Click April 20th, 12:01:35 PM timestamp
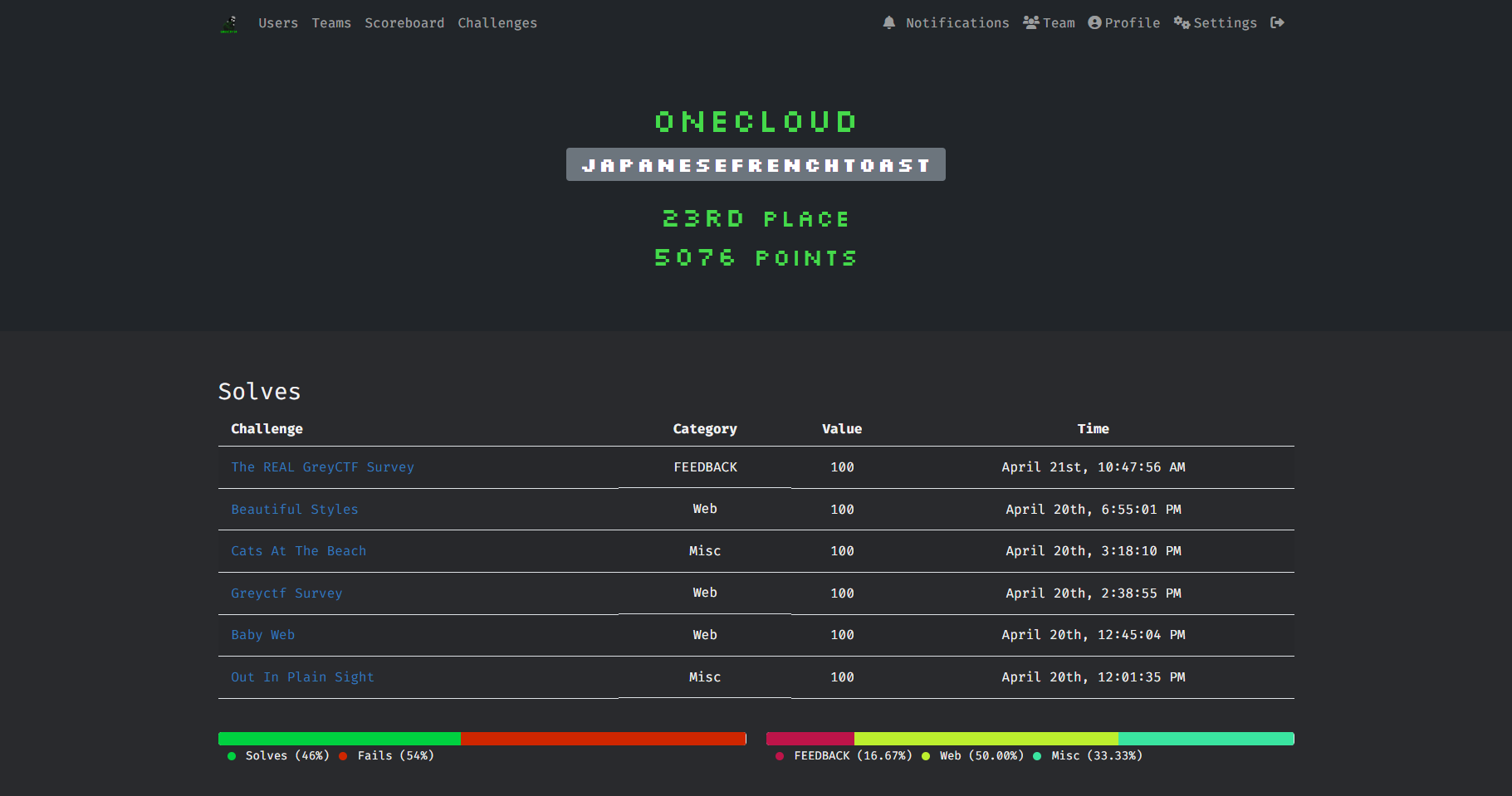This screenshot has height=796, width=1512. click(x=1094, y=677)
